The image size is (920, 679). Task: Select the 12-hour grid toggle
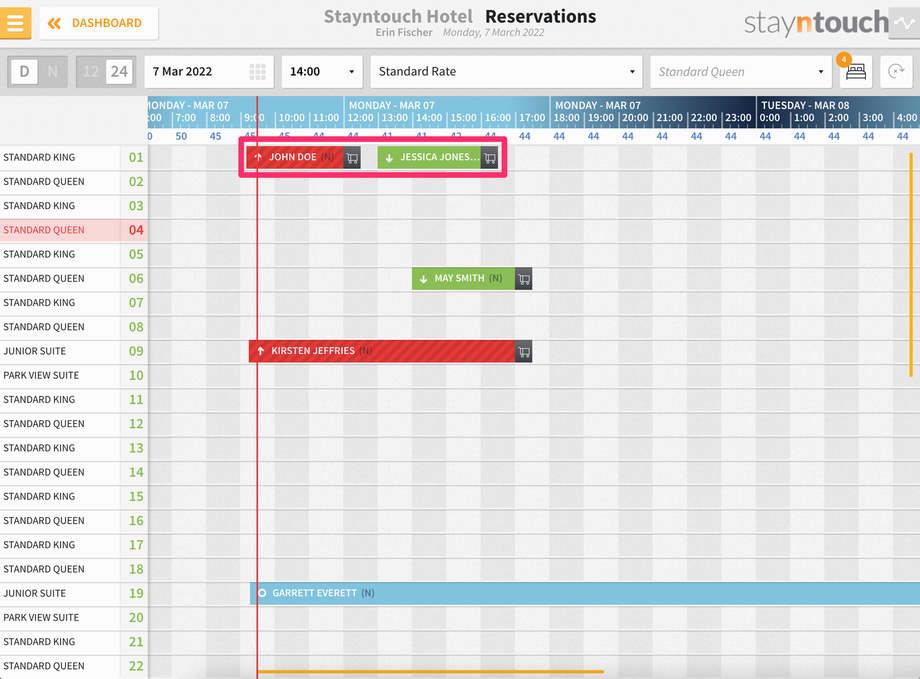[x=91, y=72]
